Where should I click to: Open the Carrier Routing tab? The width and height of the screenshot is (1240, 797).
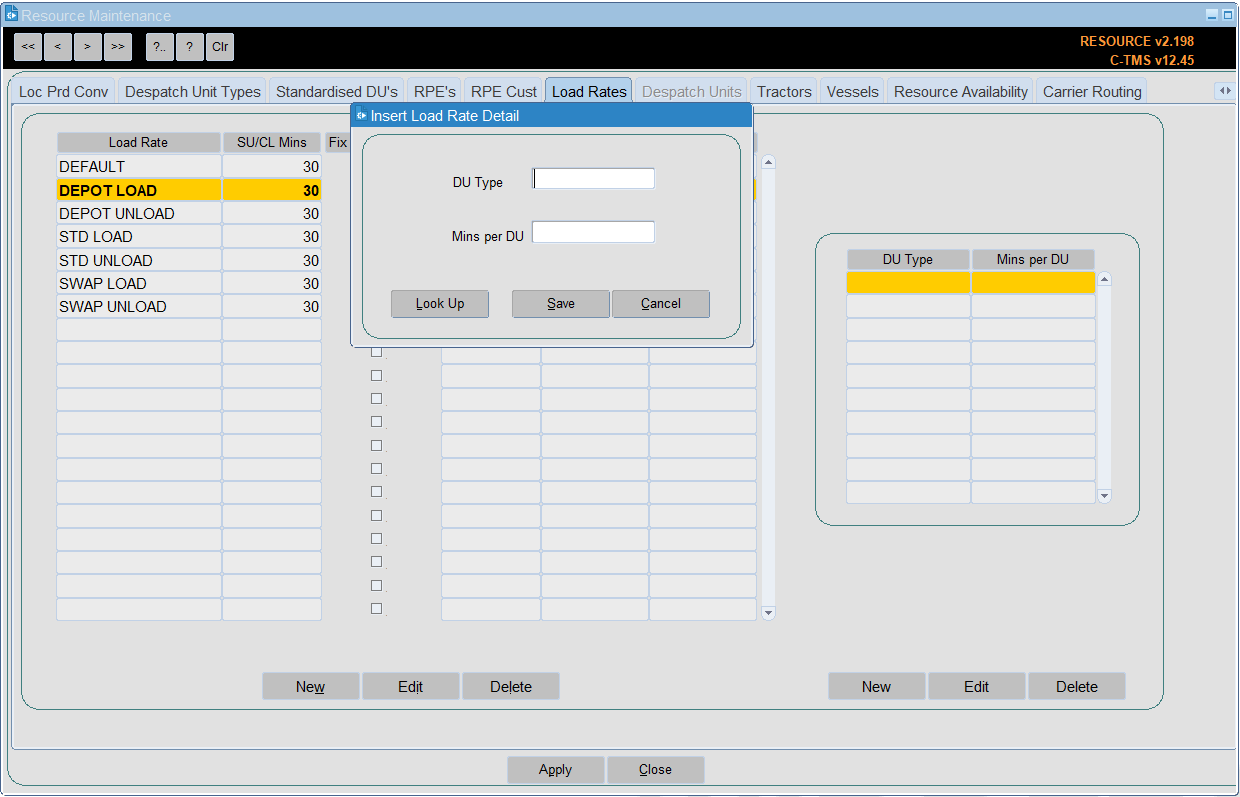[1092, 91]
